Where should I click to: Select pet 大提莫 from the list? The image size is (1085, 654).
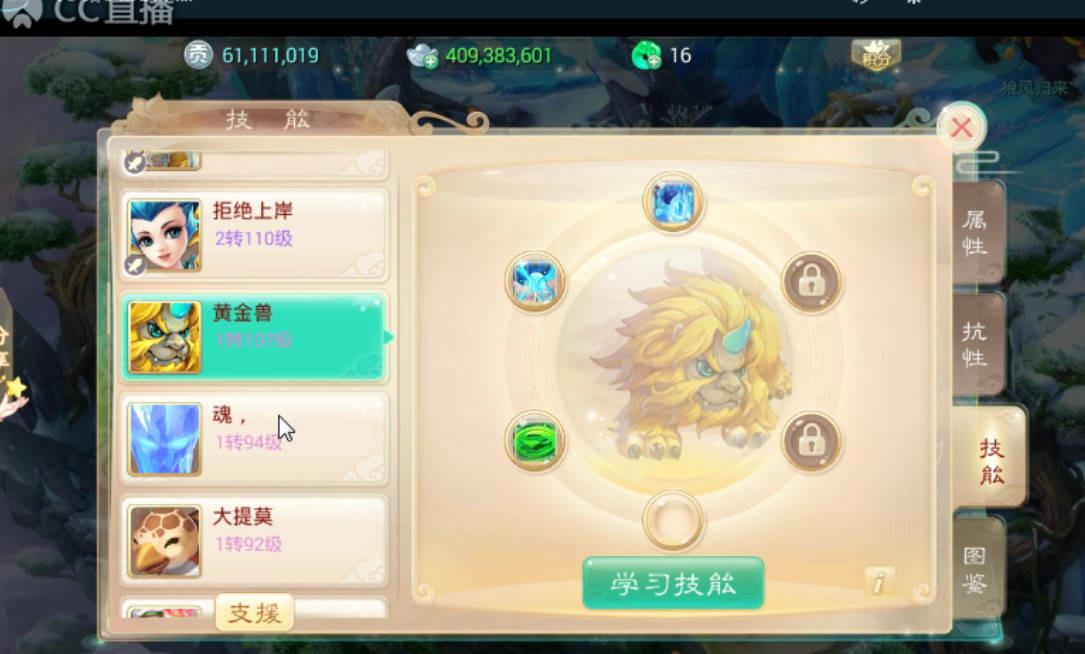(255, 541)
